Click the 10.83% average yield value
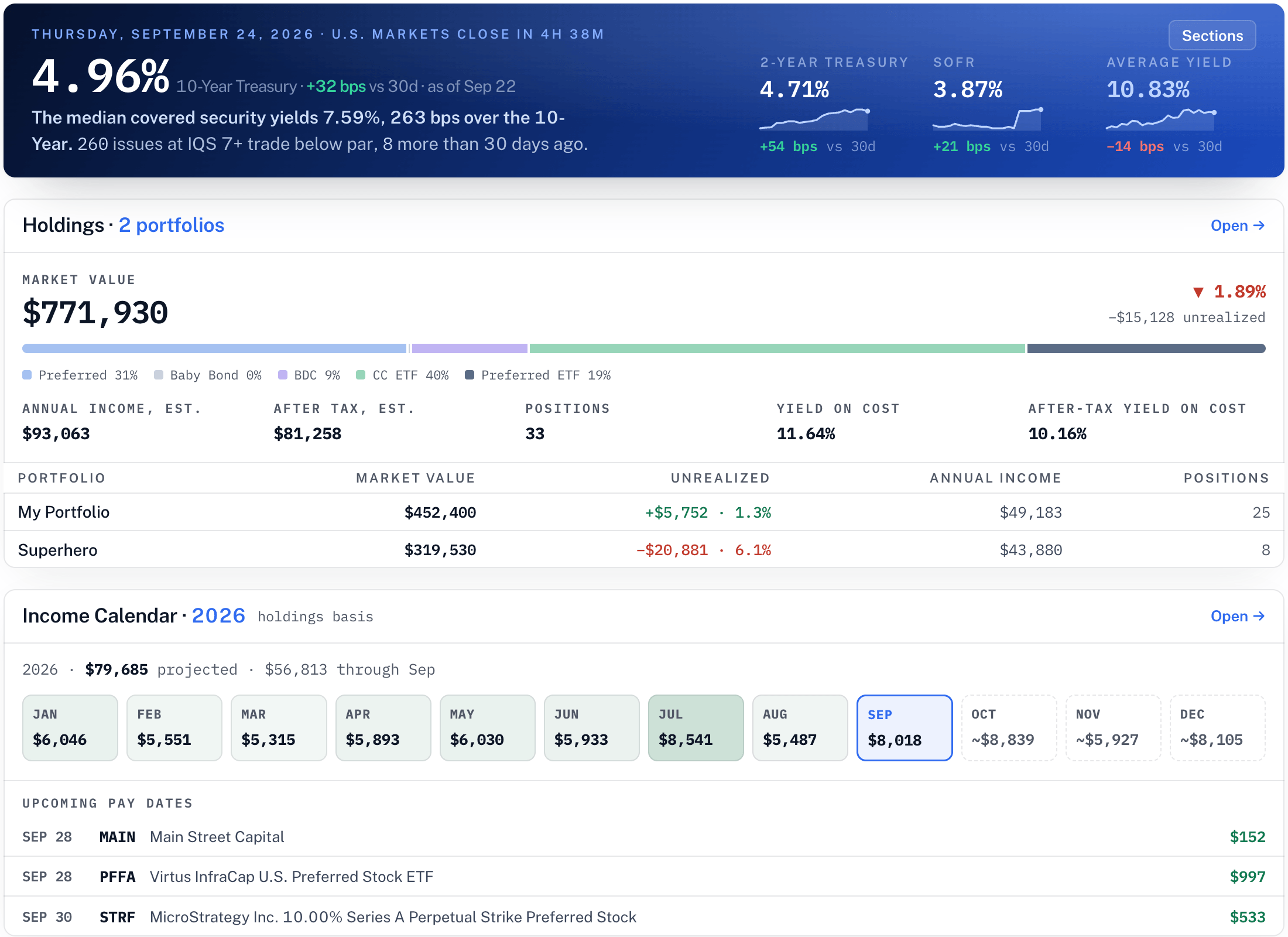Screen dimensions: 1288x937 1148,90
